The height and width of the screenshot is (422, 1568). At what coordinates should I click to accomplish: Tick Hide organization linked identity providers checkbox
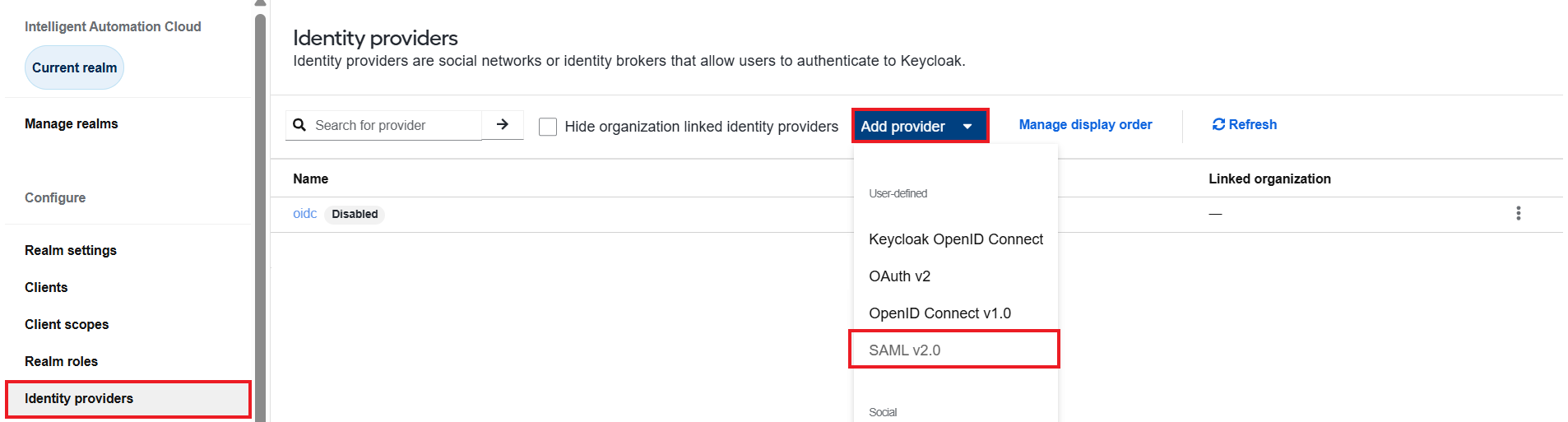tap(548, 127)
